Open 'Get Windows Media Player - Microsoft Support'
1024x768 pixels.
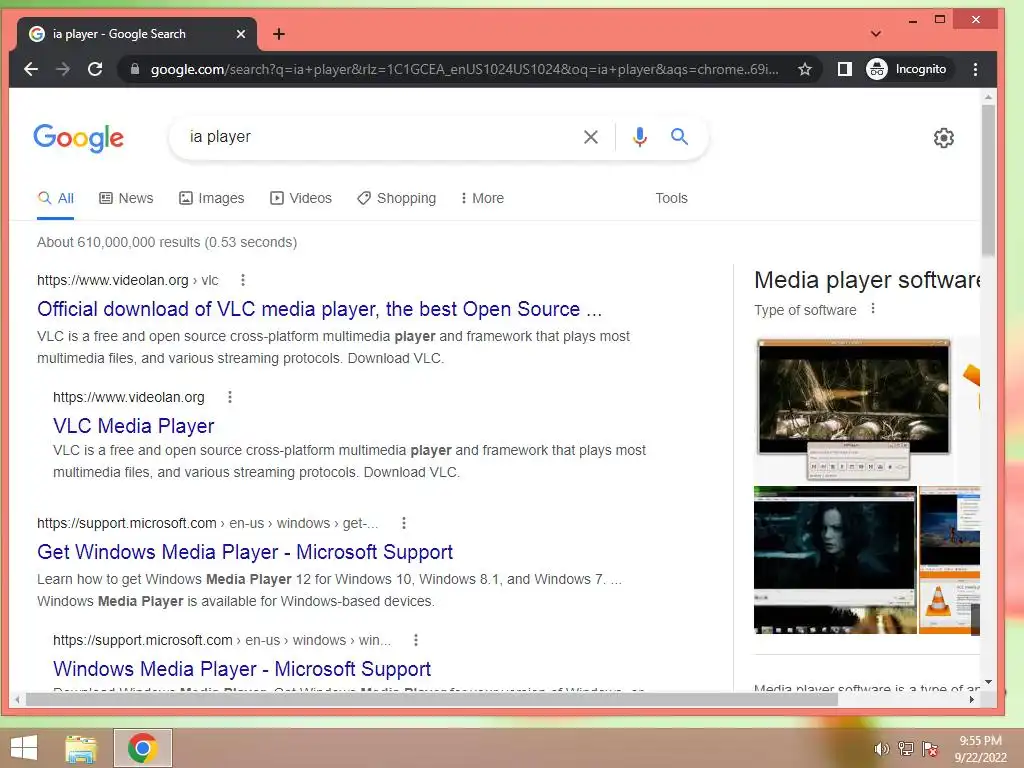tap(245, 552)
